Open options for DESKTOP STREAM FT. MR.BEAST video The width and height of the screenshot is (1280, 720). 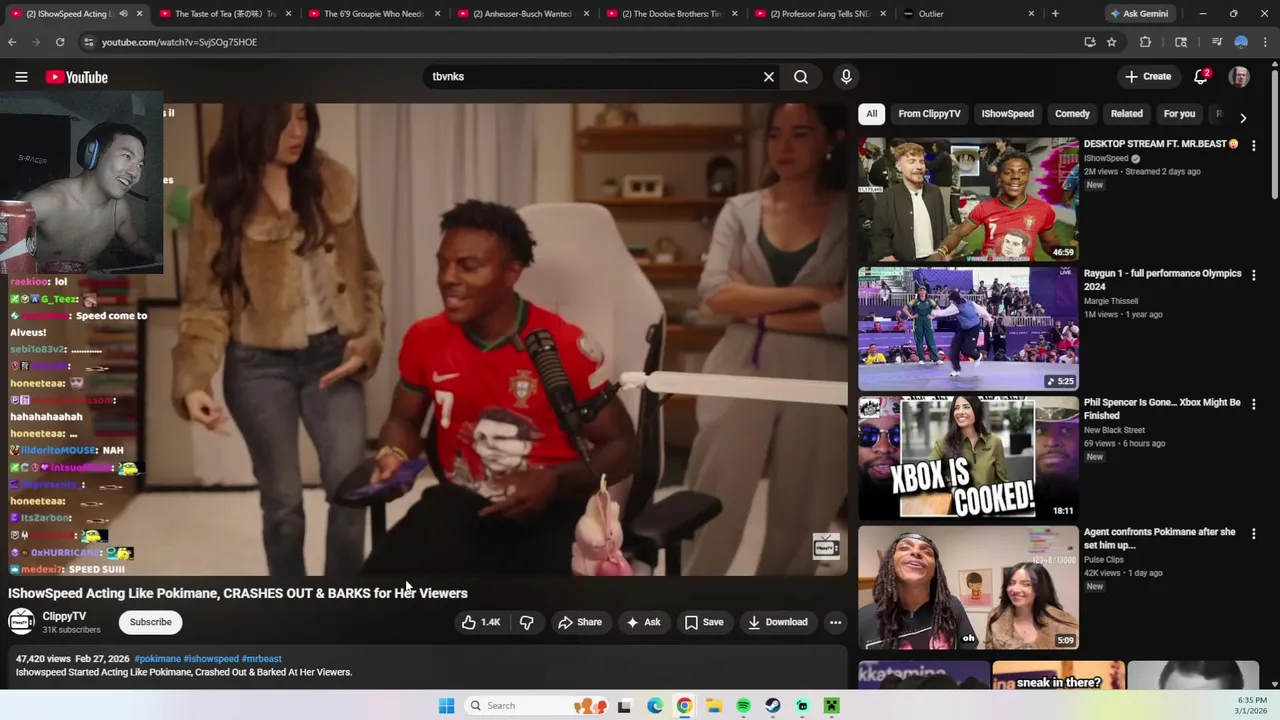click(x=1254, y=145)
